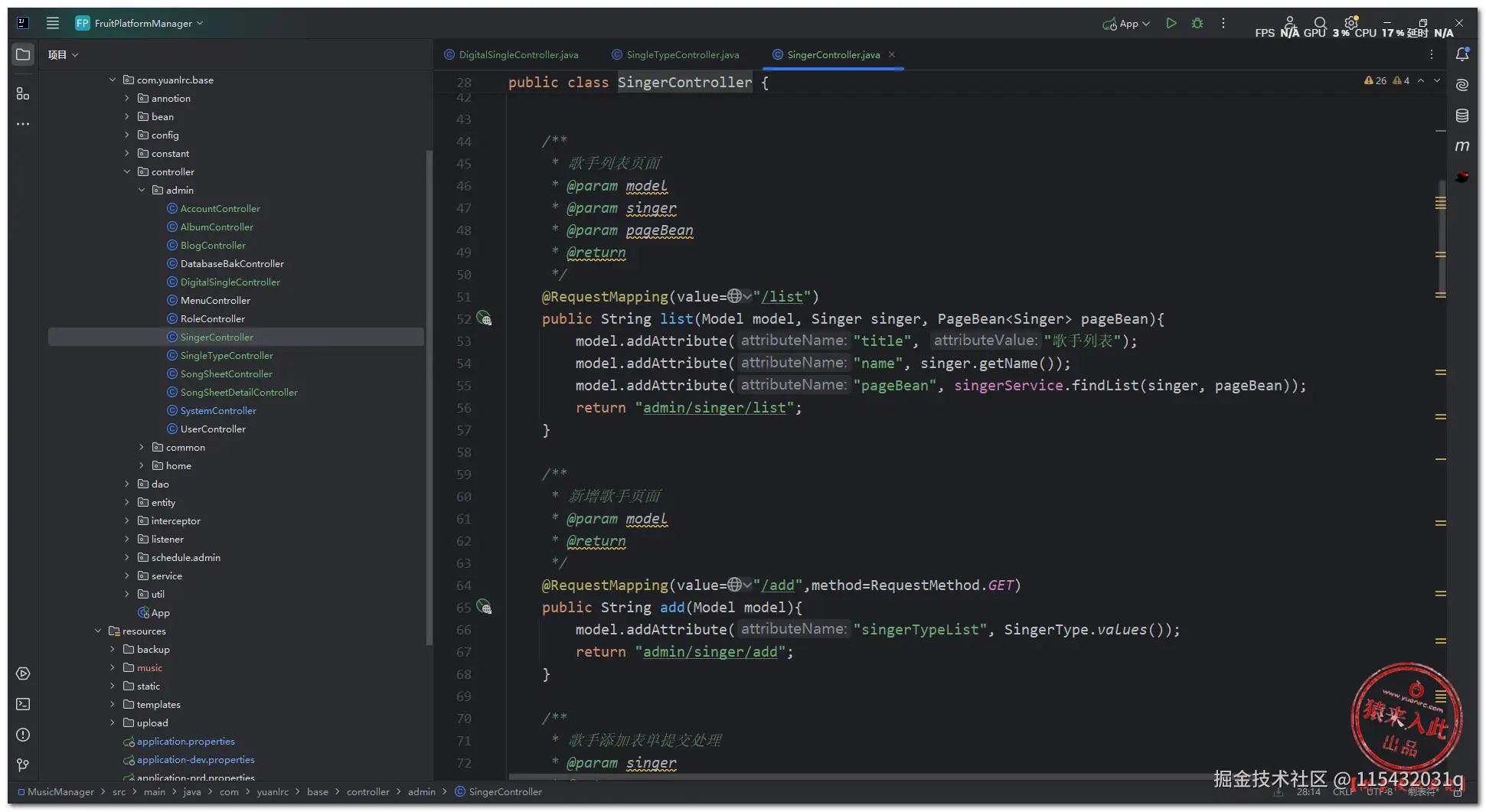Open more run actions menu
Viewport: 1486px width, 812px height.
pos(1223,24)
